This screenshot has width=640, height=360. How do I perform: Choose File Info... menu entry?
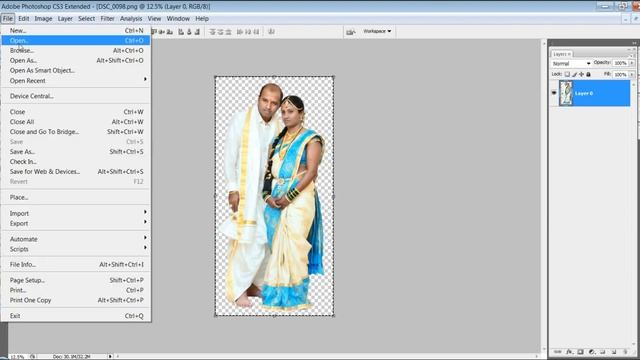coord(76,264)
